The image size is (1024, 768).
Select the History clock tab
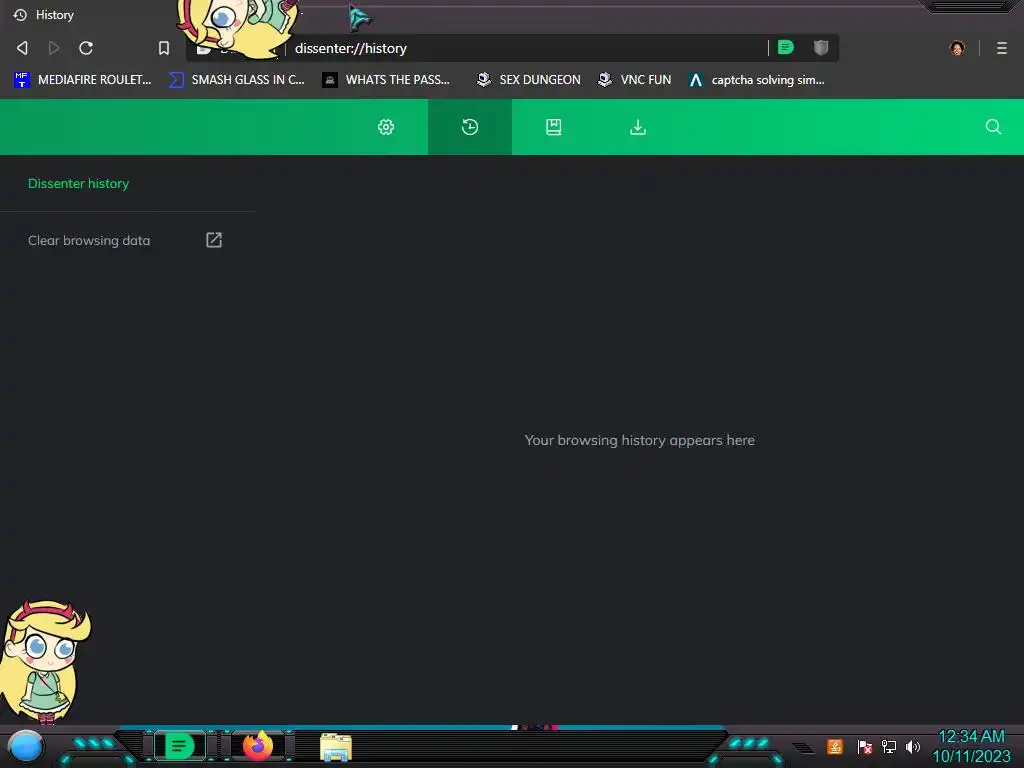point(470,127)
